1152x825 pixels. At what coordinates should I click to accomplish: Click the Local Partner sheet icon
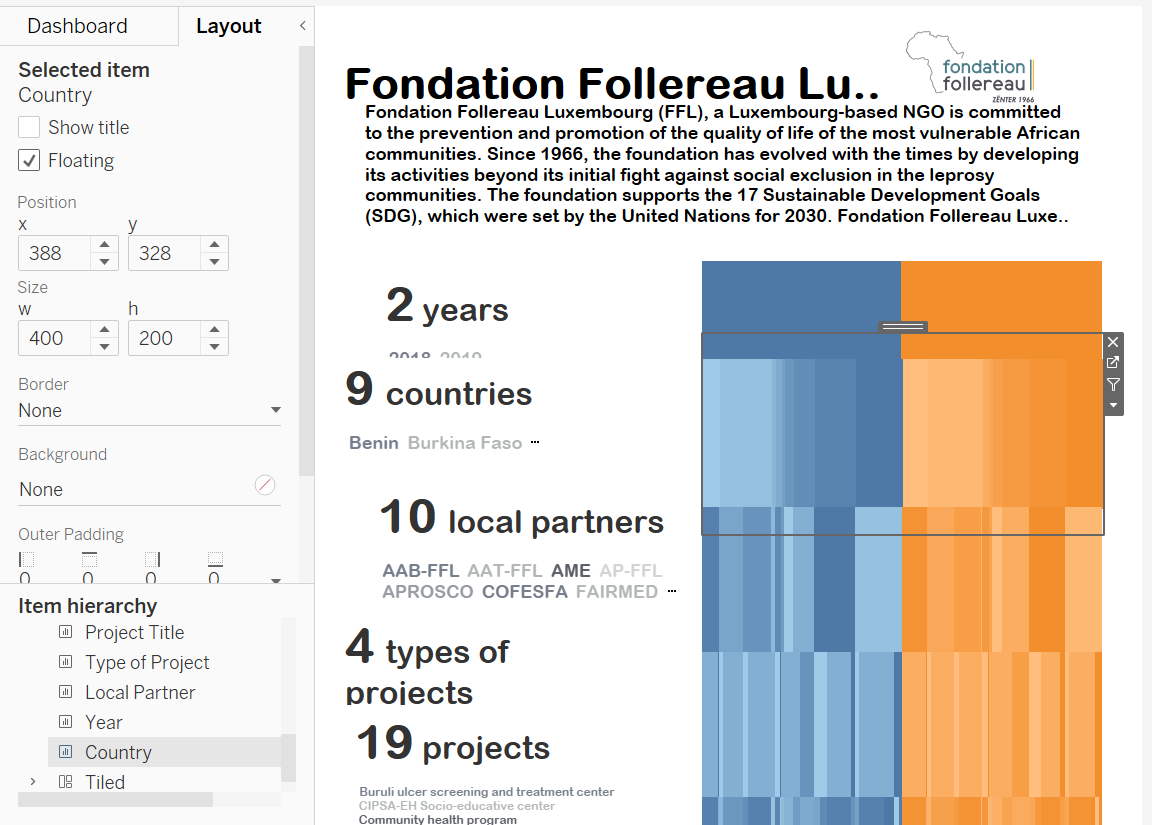(67, 692)
